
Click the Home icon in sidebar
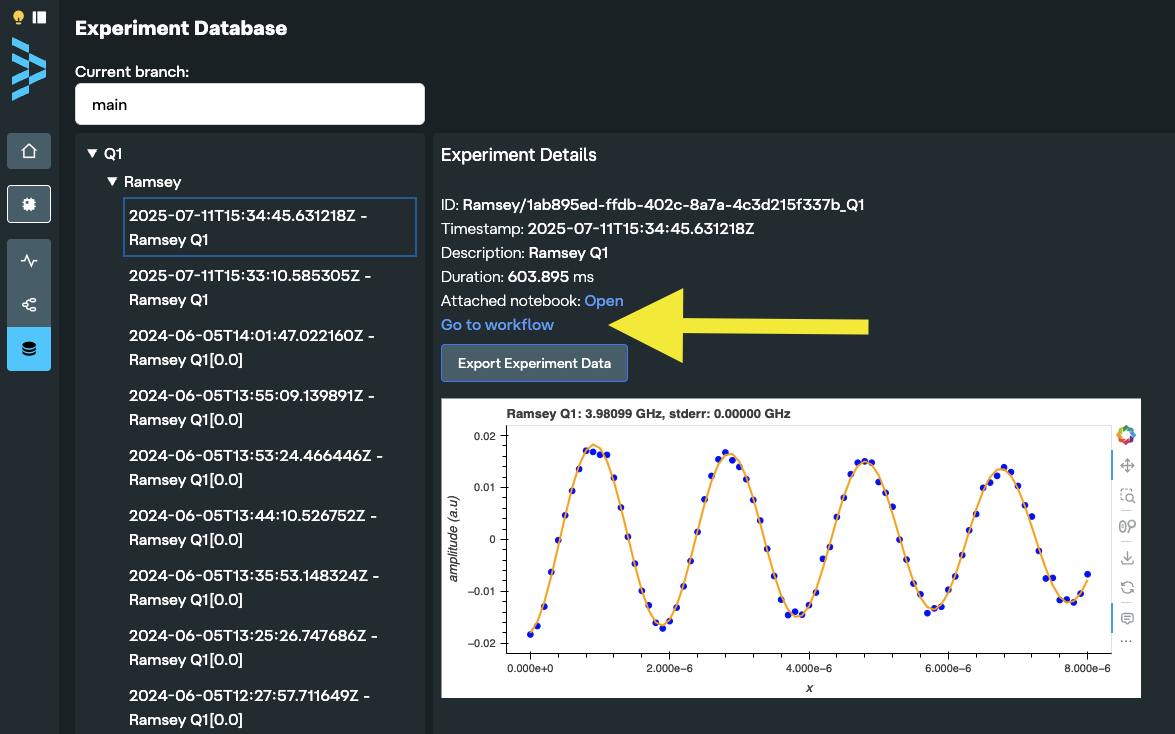click(29, 151)
